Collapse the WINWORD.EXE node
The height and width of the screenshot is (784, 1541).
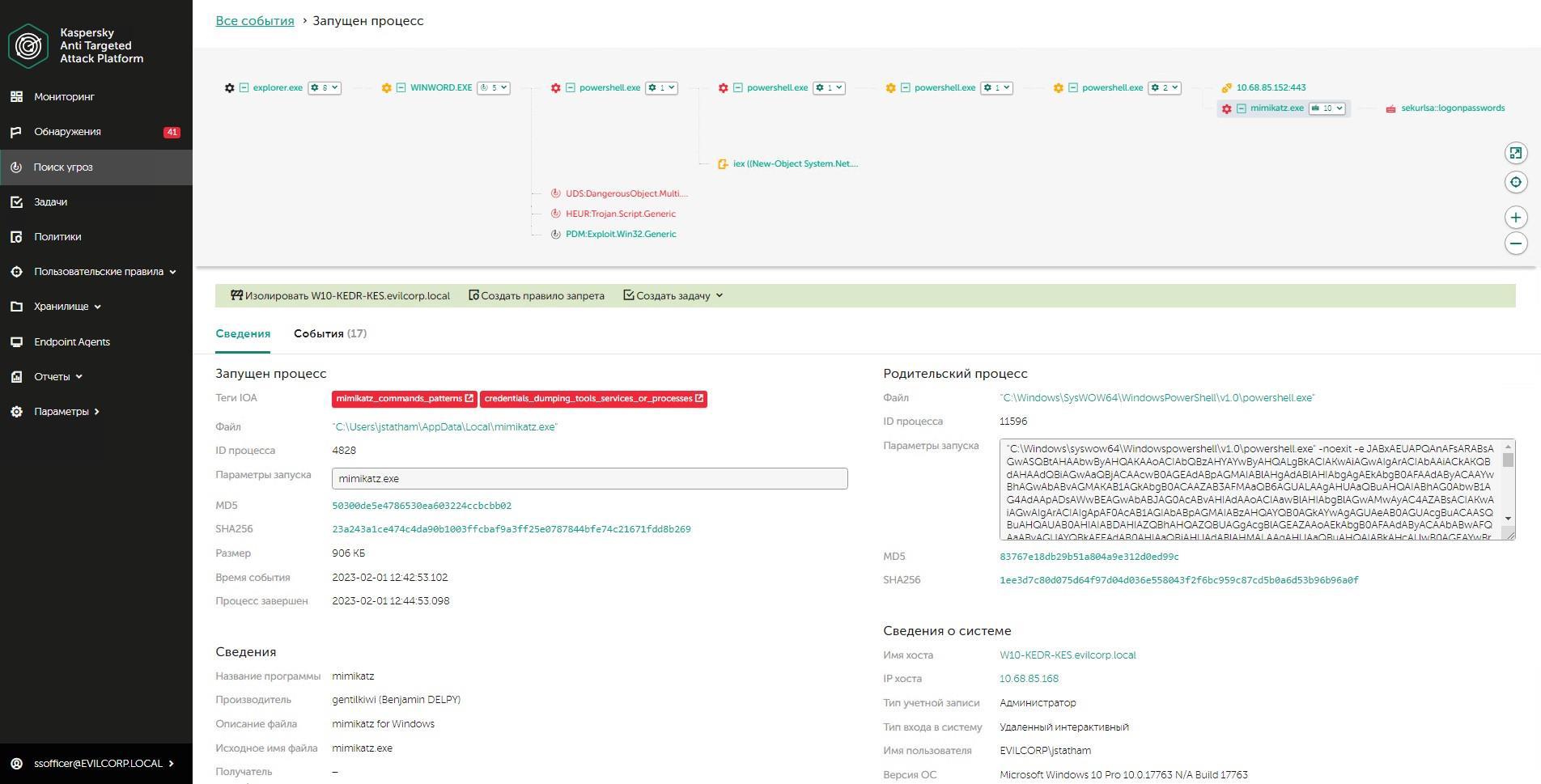pos(401,88)
